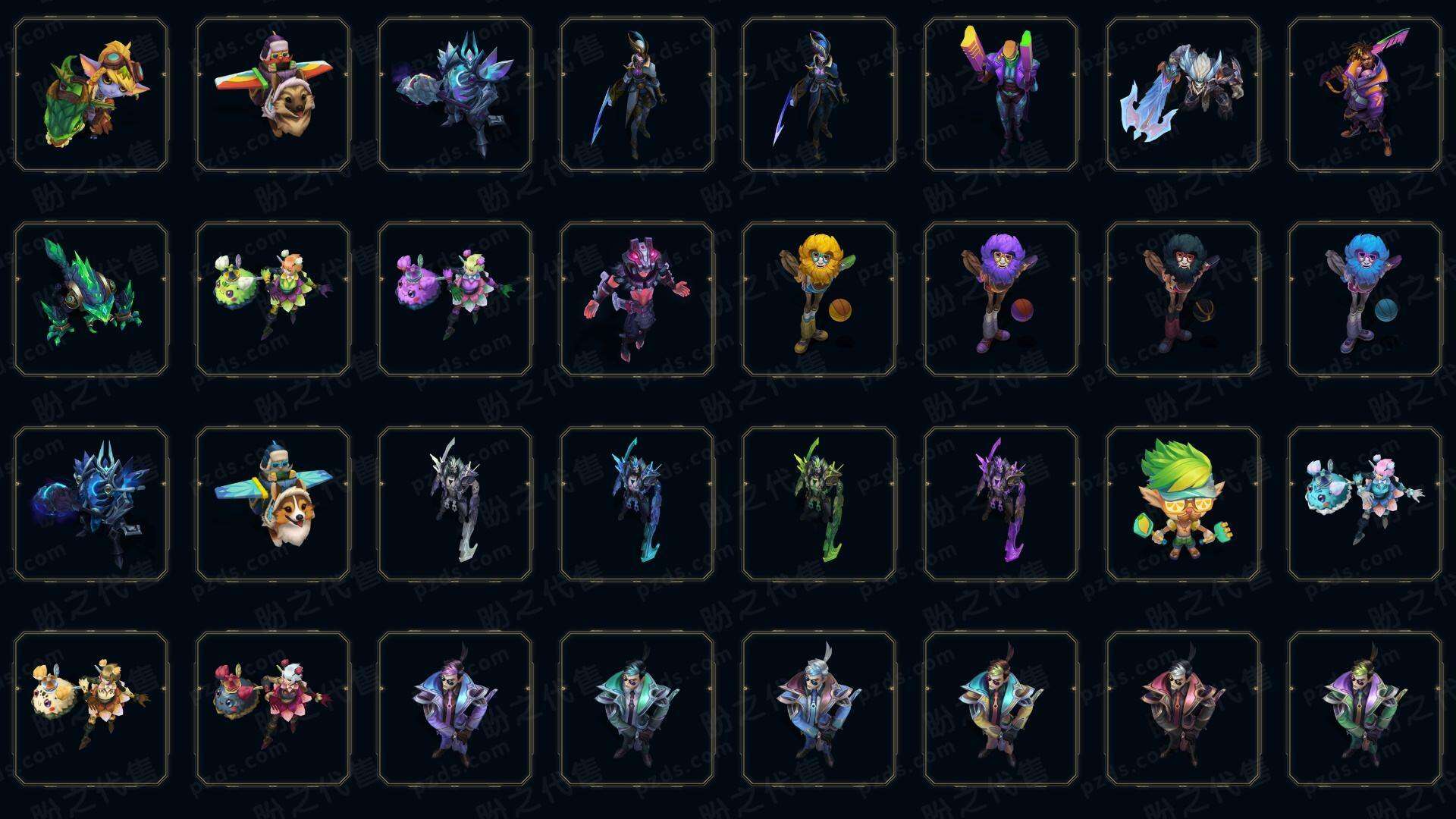Click the yellow-maned basketball player skin
The image size is (1456, 819).
[x=819, y=299]
